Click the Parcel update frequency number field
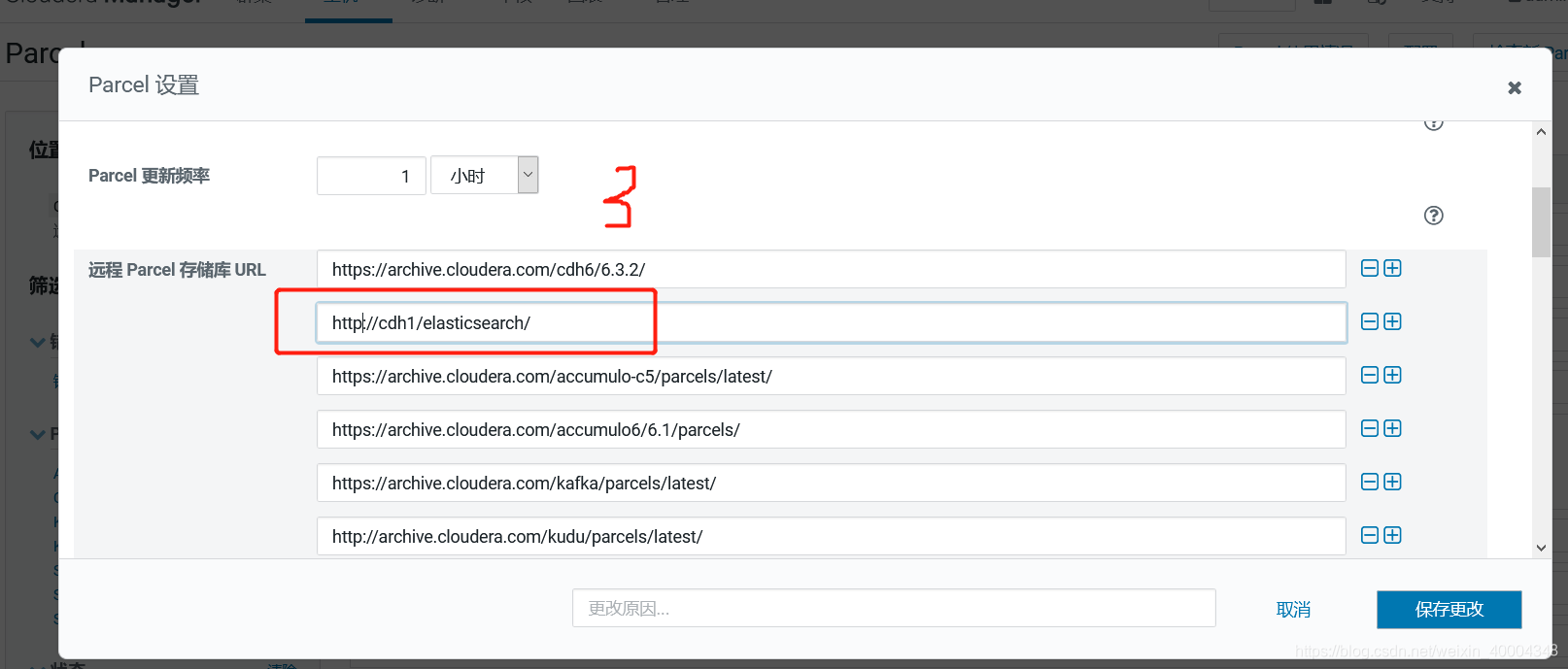The height and width of the screenshot is (669, 1568). [x=371, y=176]
